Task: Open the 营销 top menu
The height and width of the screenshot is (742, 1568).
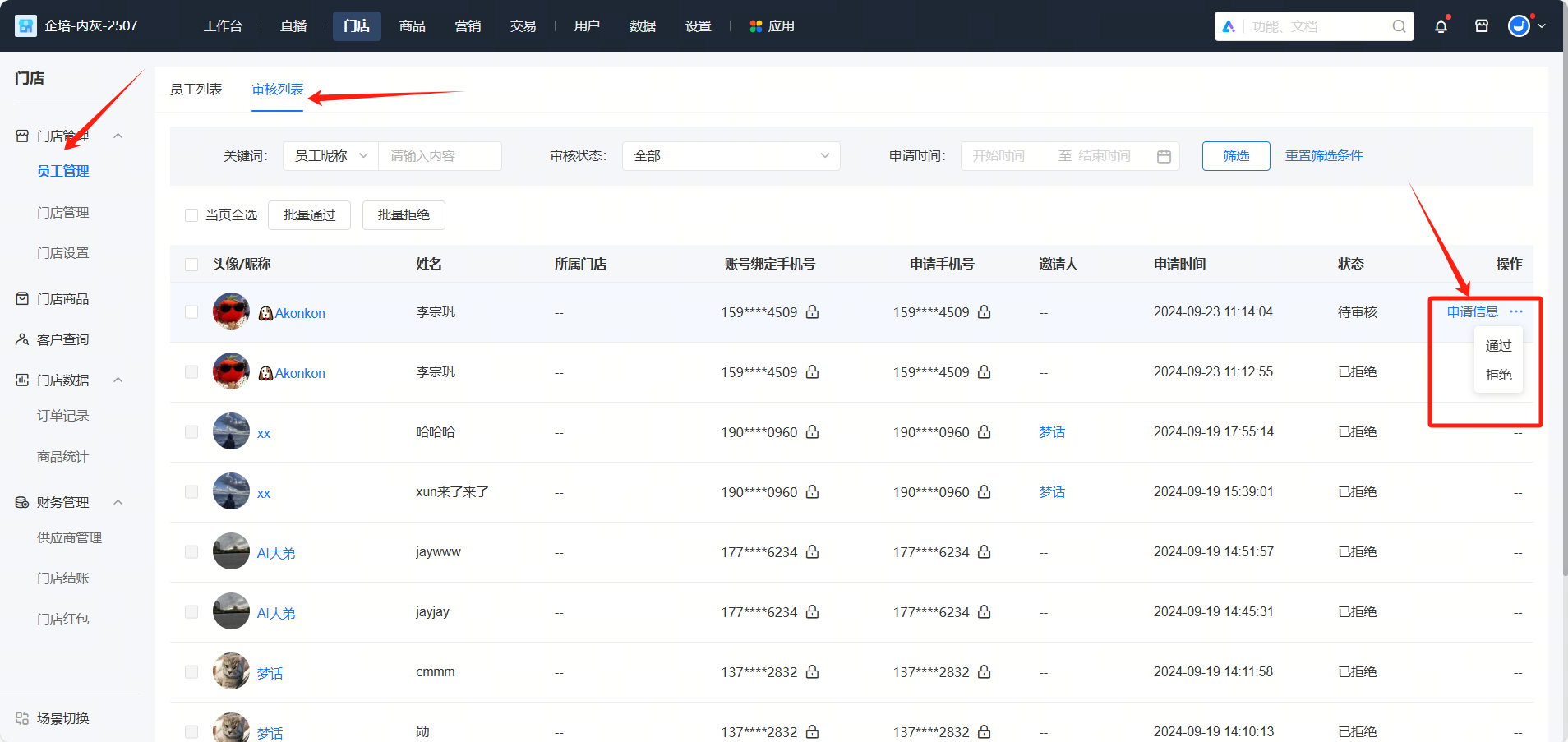Action: coord(468,26)
